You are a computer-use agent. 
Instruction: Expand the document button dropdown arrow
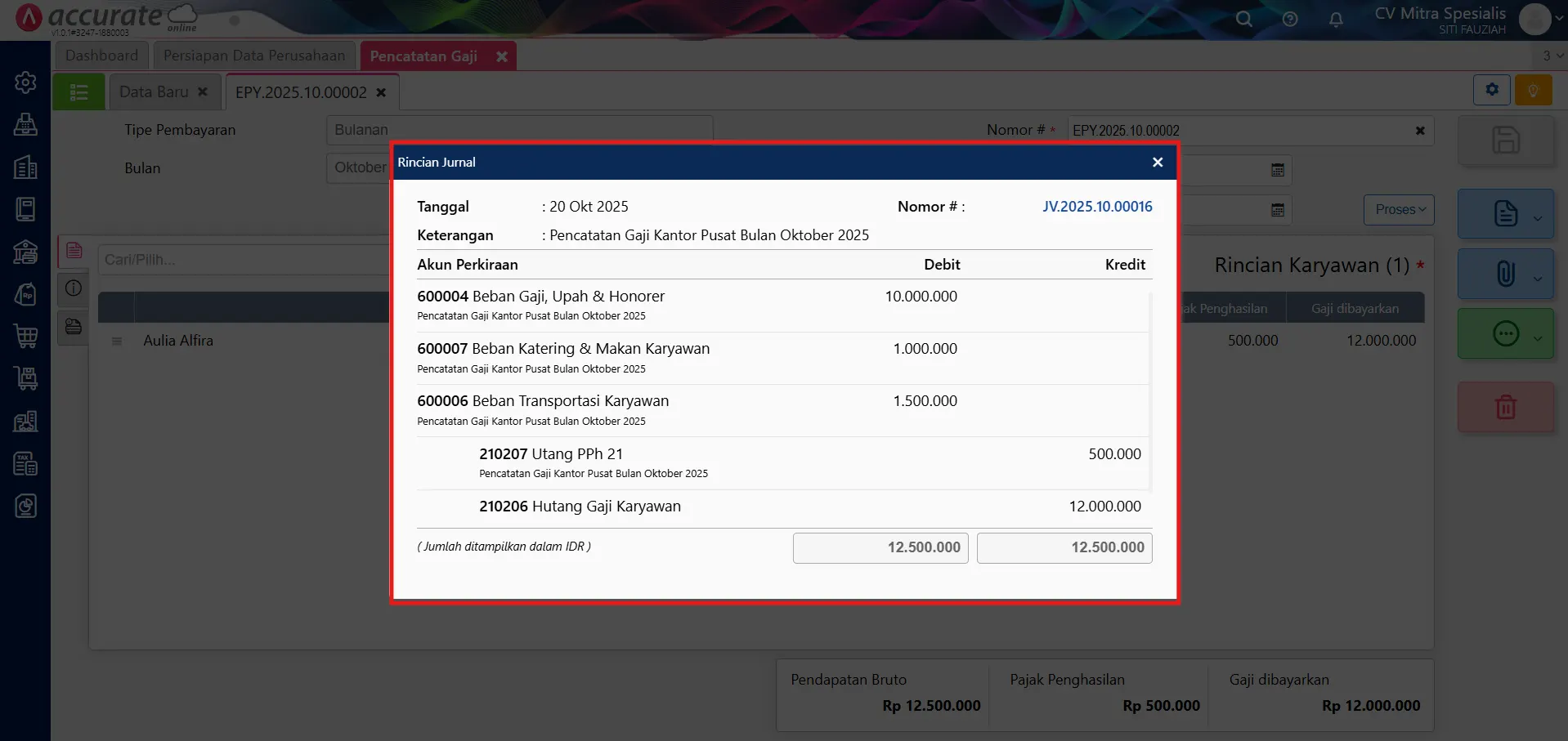tap(1538, 218)
